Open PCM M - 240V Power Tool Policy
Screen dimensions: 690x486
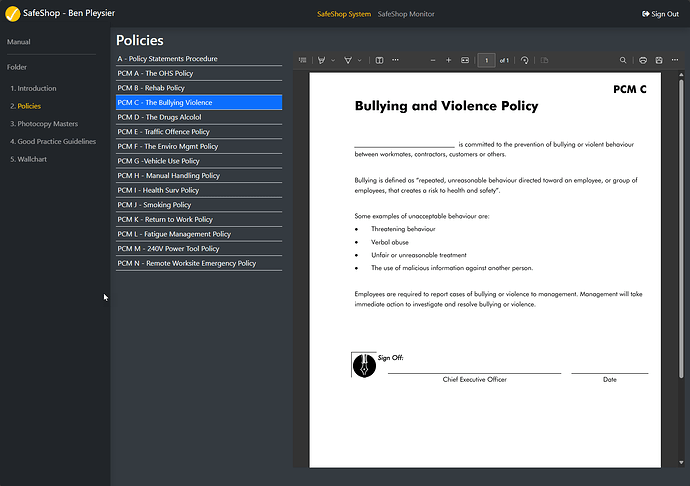tap(199, 248)
